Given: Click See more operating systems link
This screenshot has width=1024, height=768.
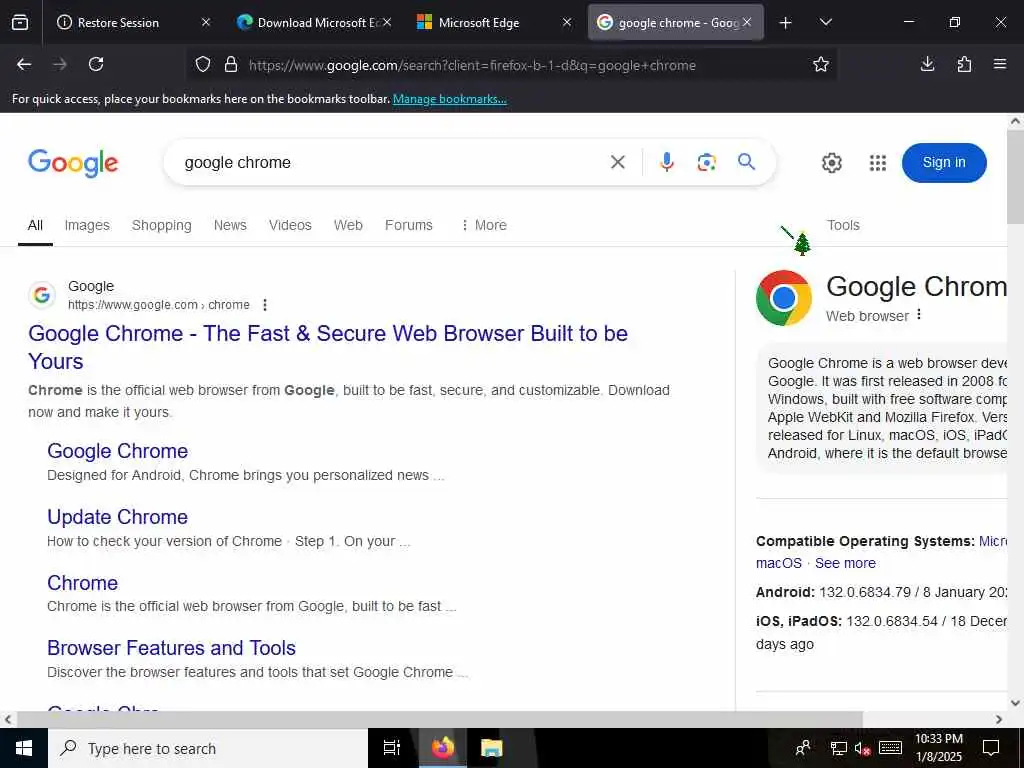Looking at the screenshot, I should click(845, 563).
